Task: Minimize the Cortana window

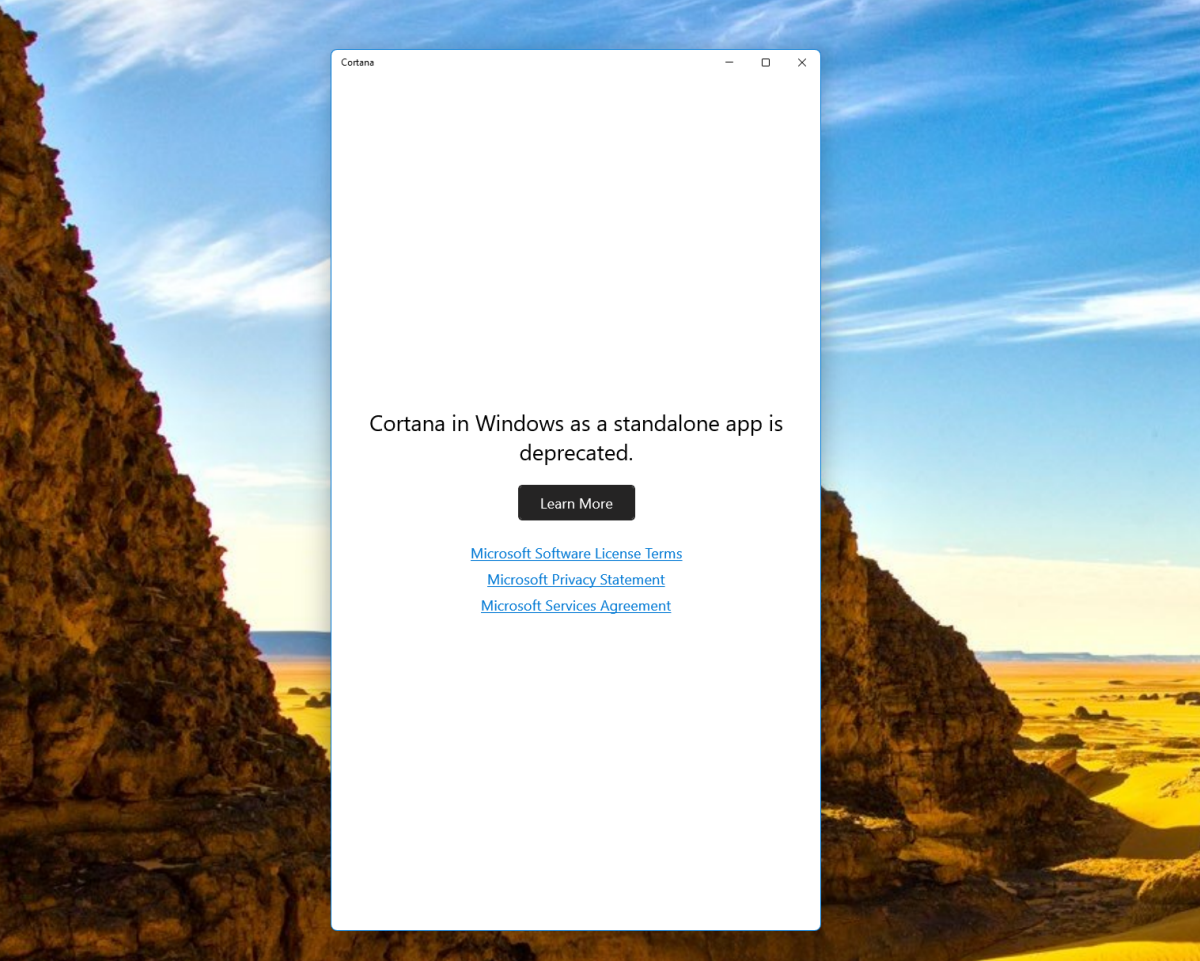Action: (x=729, y=62)
